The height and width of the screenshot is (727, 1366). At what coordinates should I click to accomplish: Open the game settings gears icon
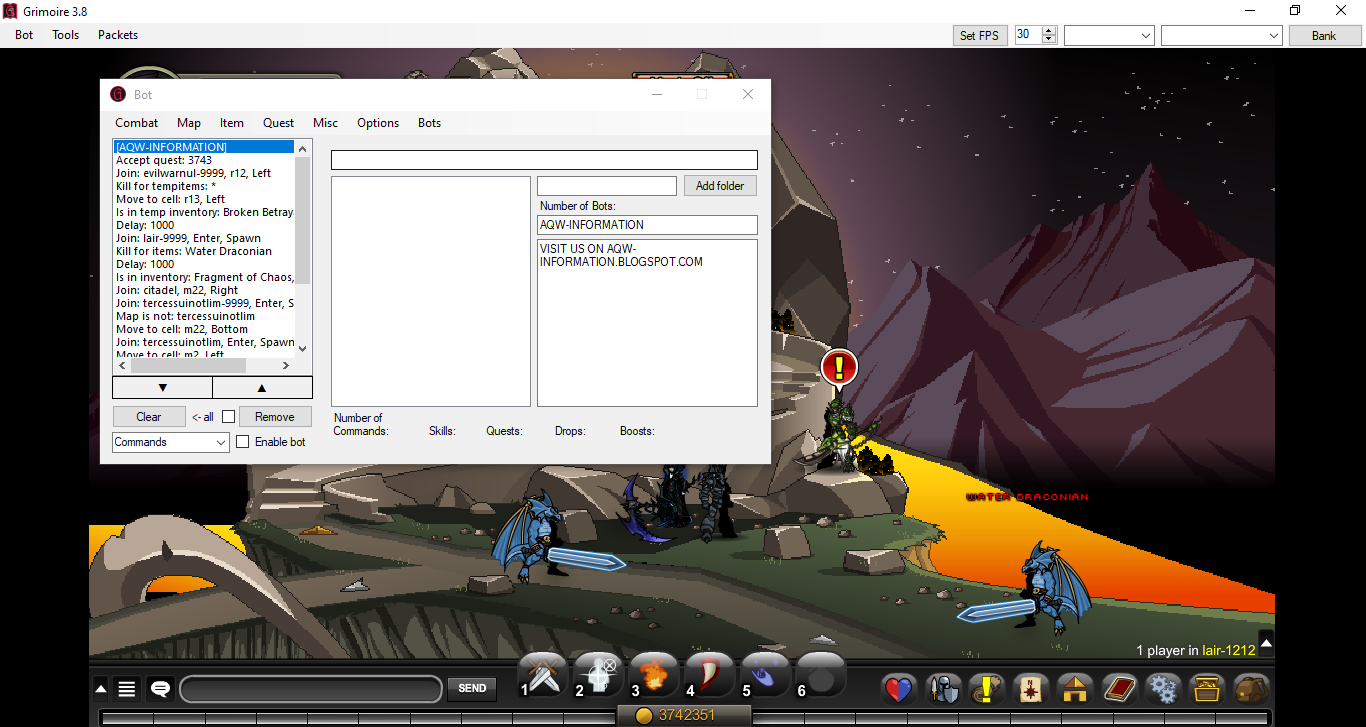(1163, 689)
